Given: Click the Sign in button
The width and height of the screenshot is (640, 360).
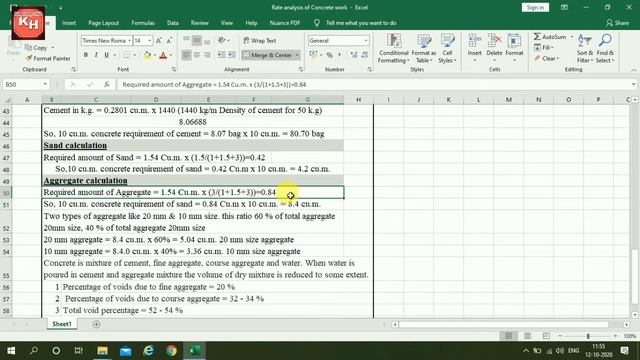Looking at the screenshot, I should (x=535, y=7).
